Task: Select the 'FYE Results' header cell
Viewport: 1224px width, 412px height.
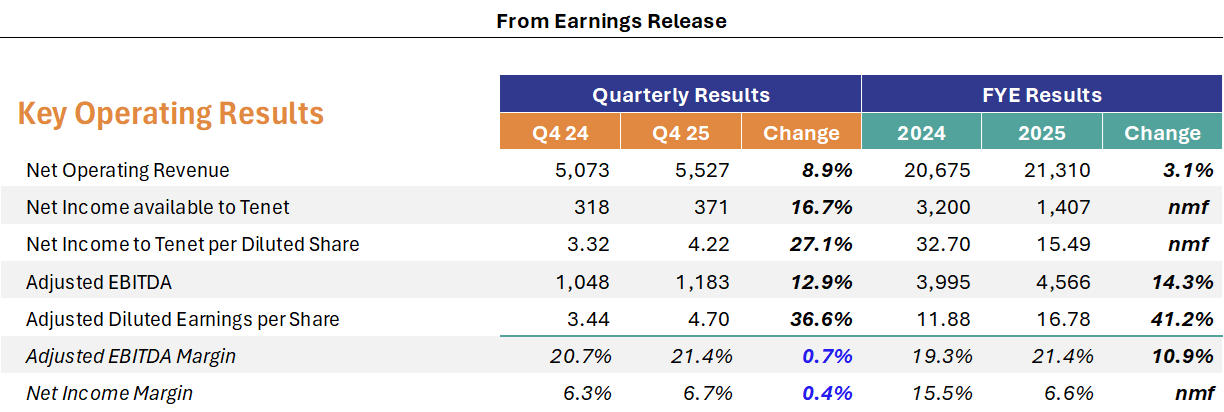Action: coord(1041,95)
